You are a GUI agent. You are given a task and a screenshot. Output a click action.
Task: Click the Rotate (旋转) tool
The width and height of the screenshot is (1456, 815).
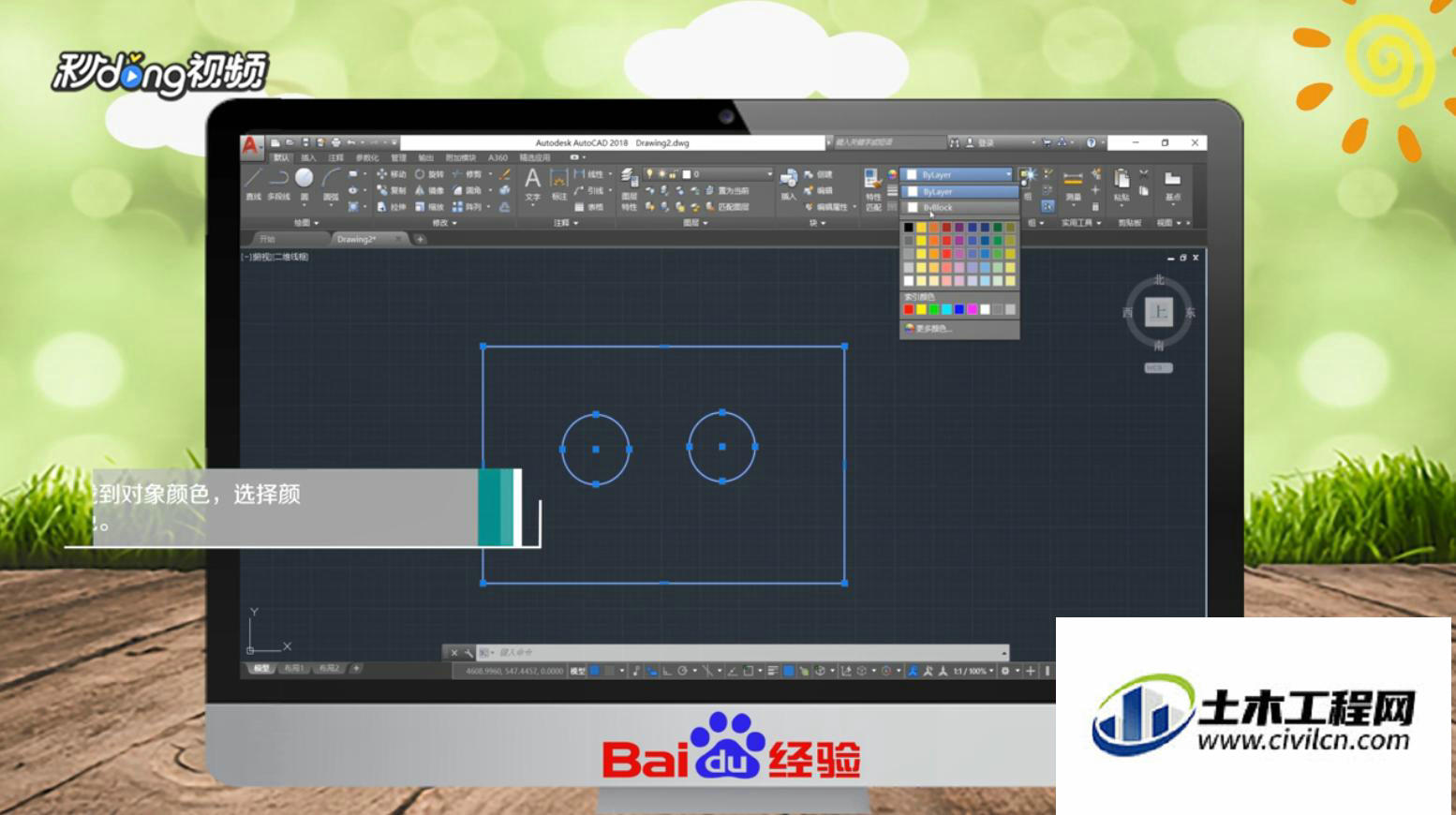[429, 174]
